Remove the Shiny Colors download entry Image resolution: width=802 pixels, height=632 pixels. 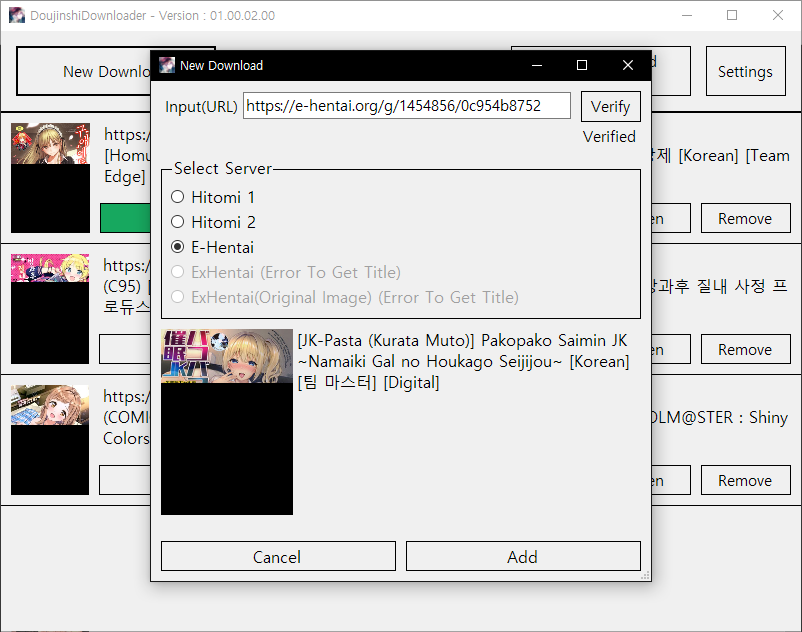point(745,481)
